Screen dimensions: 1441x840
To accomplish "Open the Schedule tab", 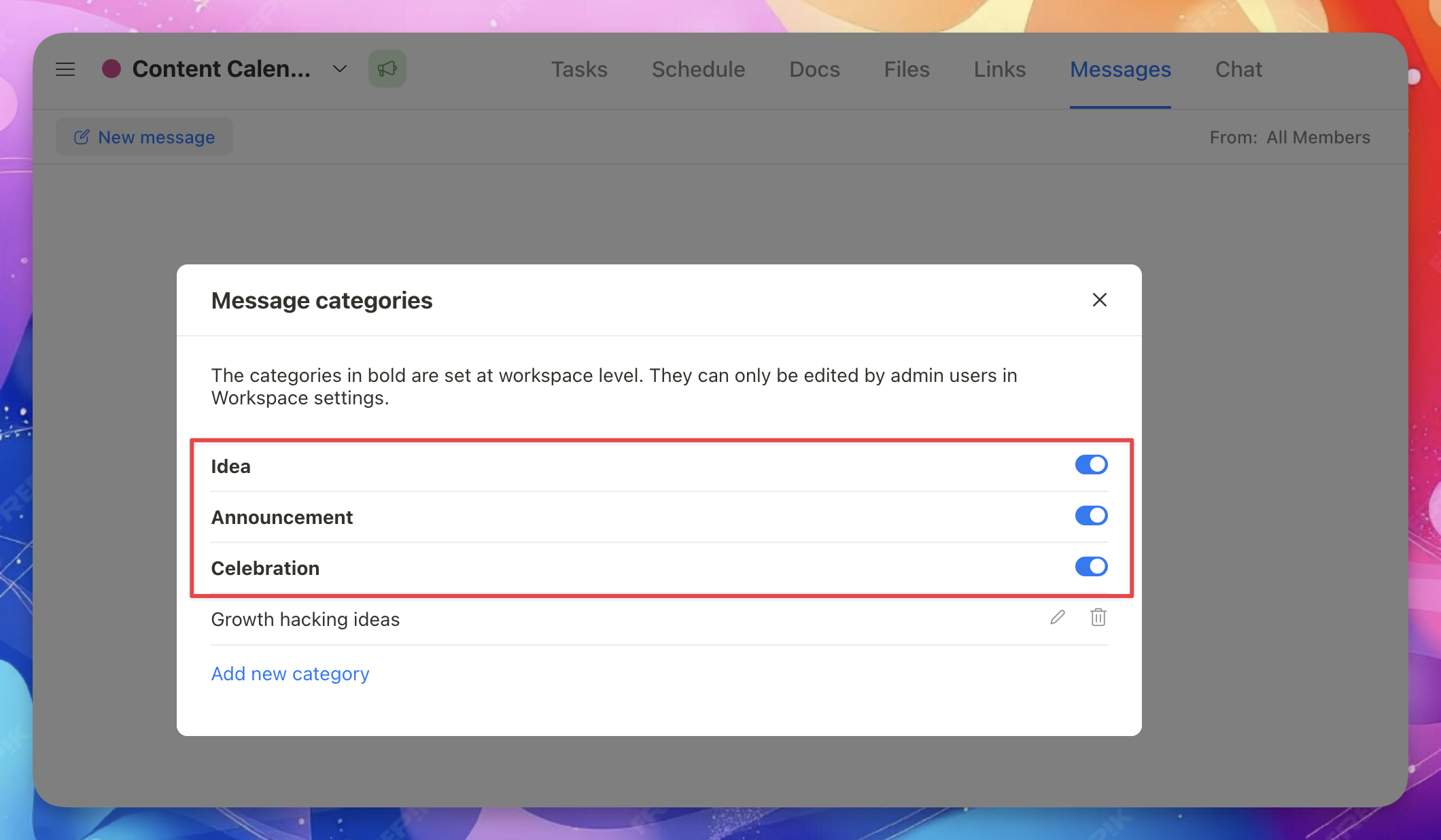I will pos(698,69).
